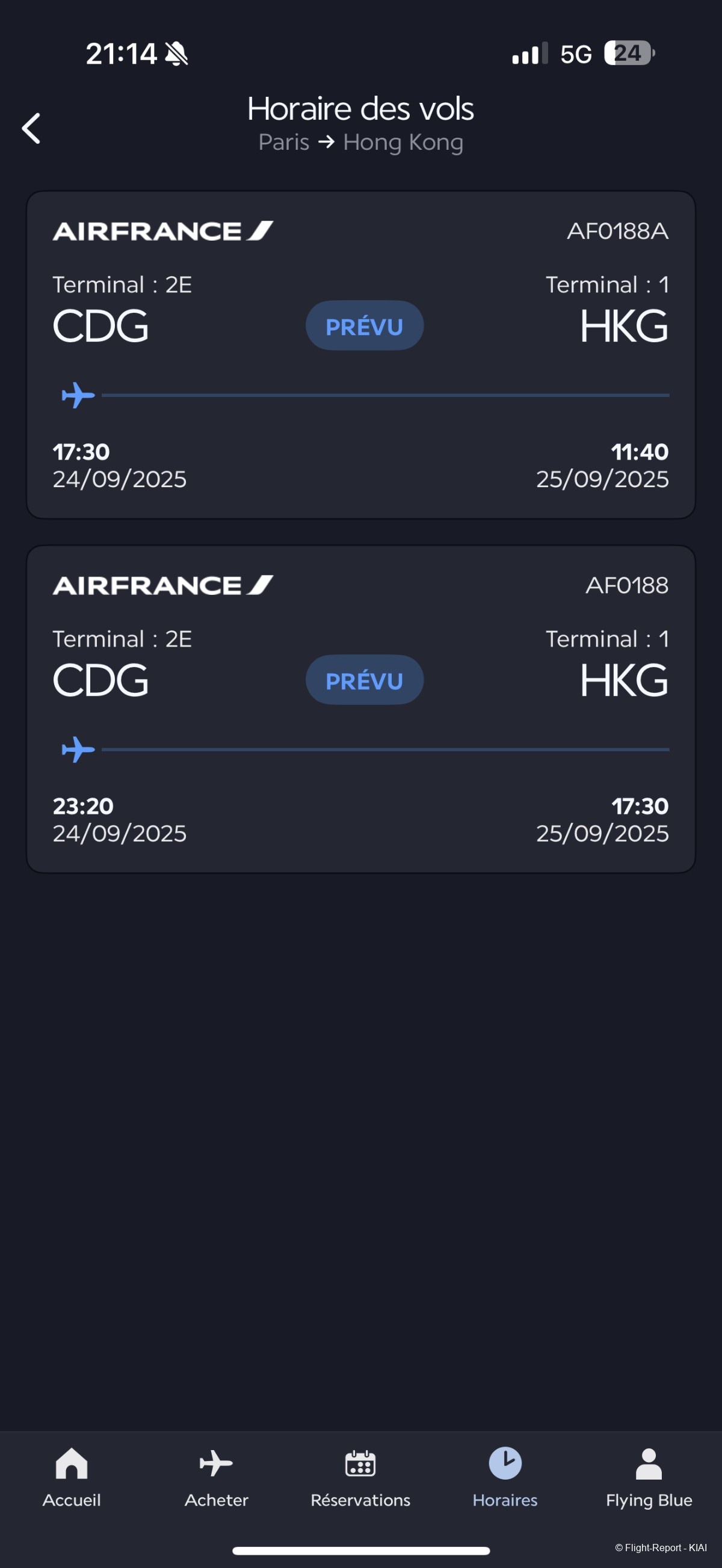Select the Horaires clock icon
The height and width of the screenshot is (1568, 722).
point(505,1464)
